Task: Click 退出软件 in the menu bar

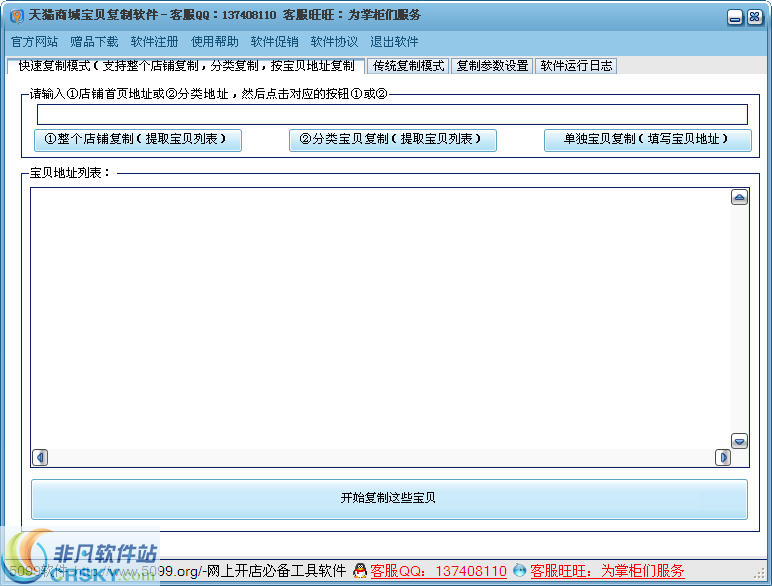Action: [394, 42]
